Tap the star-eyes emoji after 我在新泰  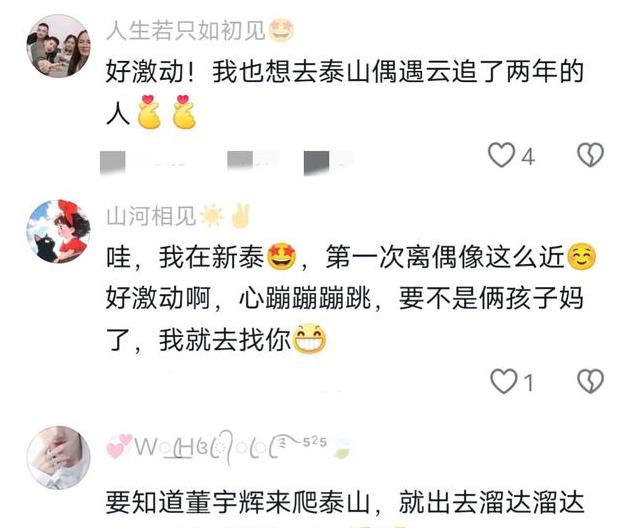point(281,257)
